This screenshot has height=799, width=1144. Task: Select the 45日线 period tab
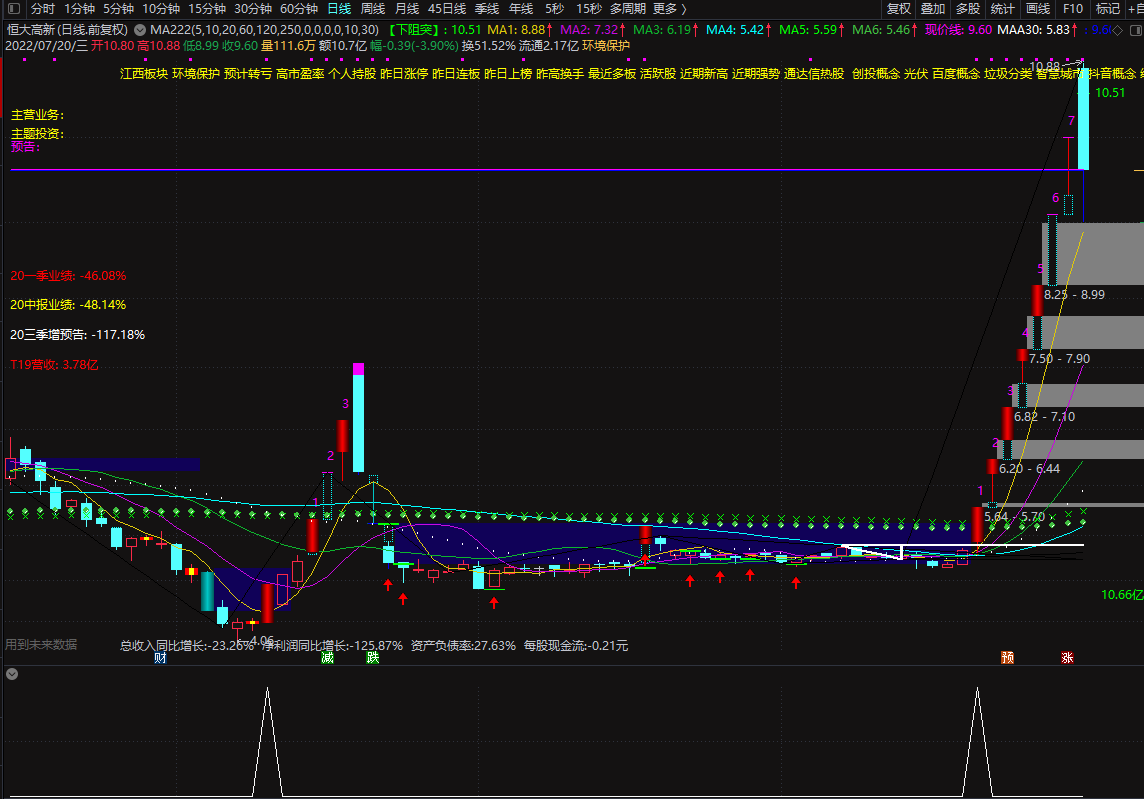(447, 9)
